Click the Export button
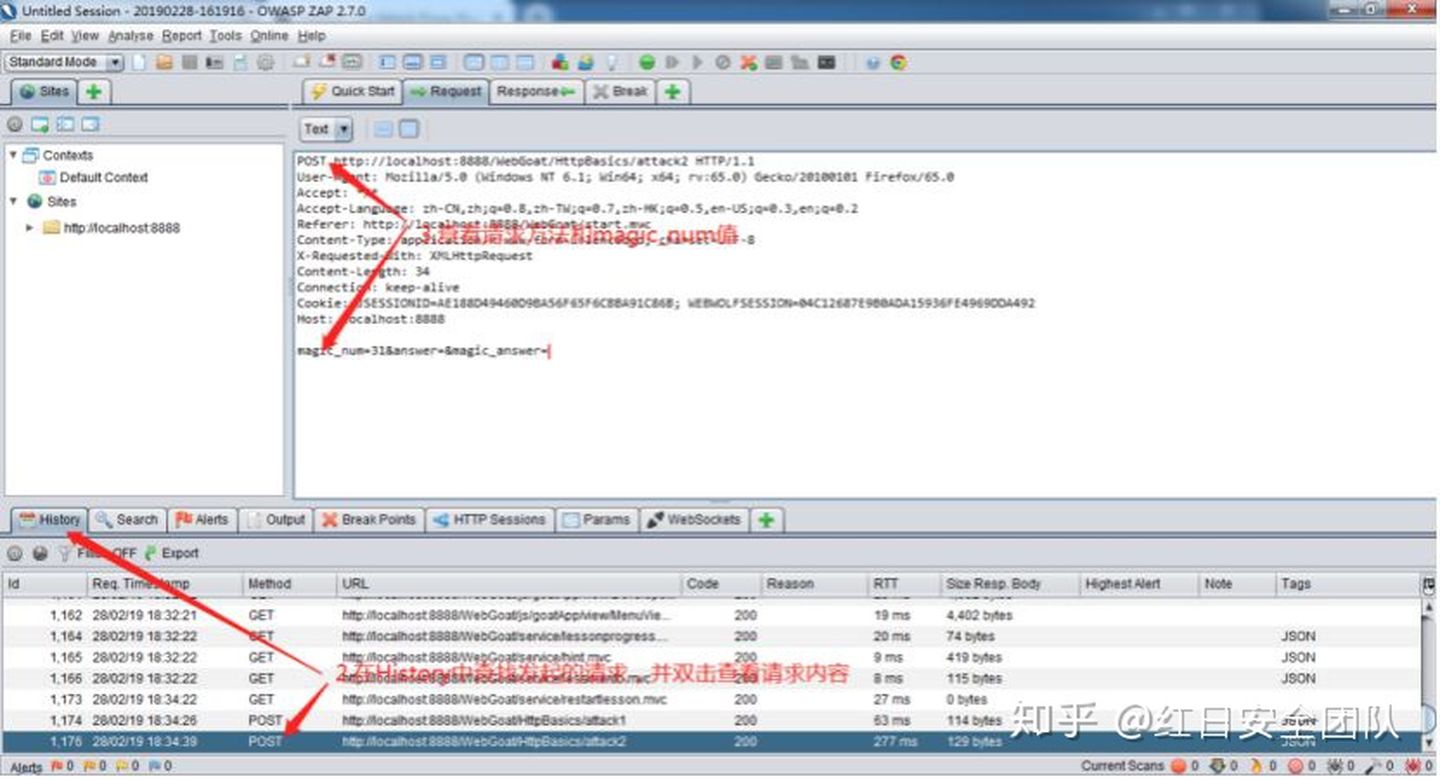 pyautogui.click(x=172, y=553)
